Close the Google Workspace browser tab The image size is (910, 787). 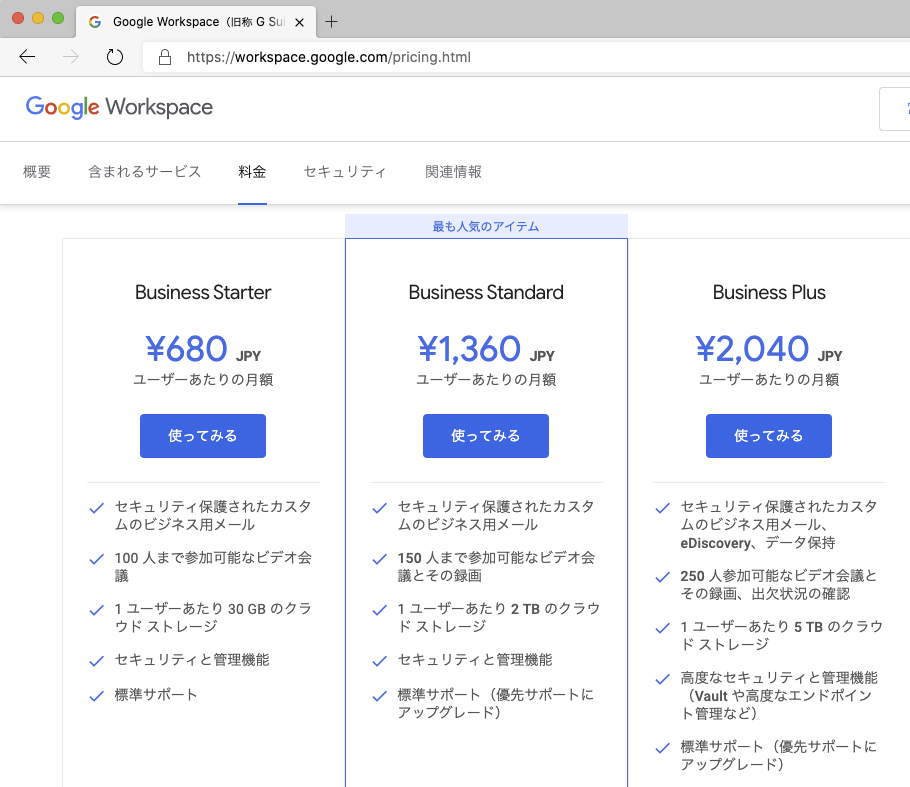(x=300, y=22)
